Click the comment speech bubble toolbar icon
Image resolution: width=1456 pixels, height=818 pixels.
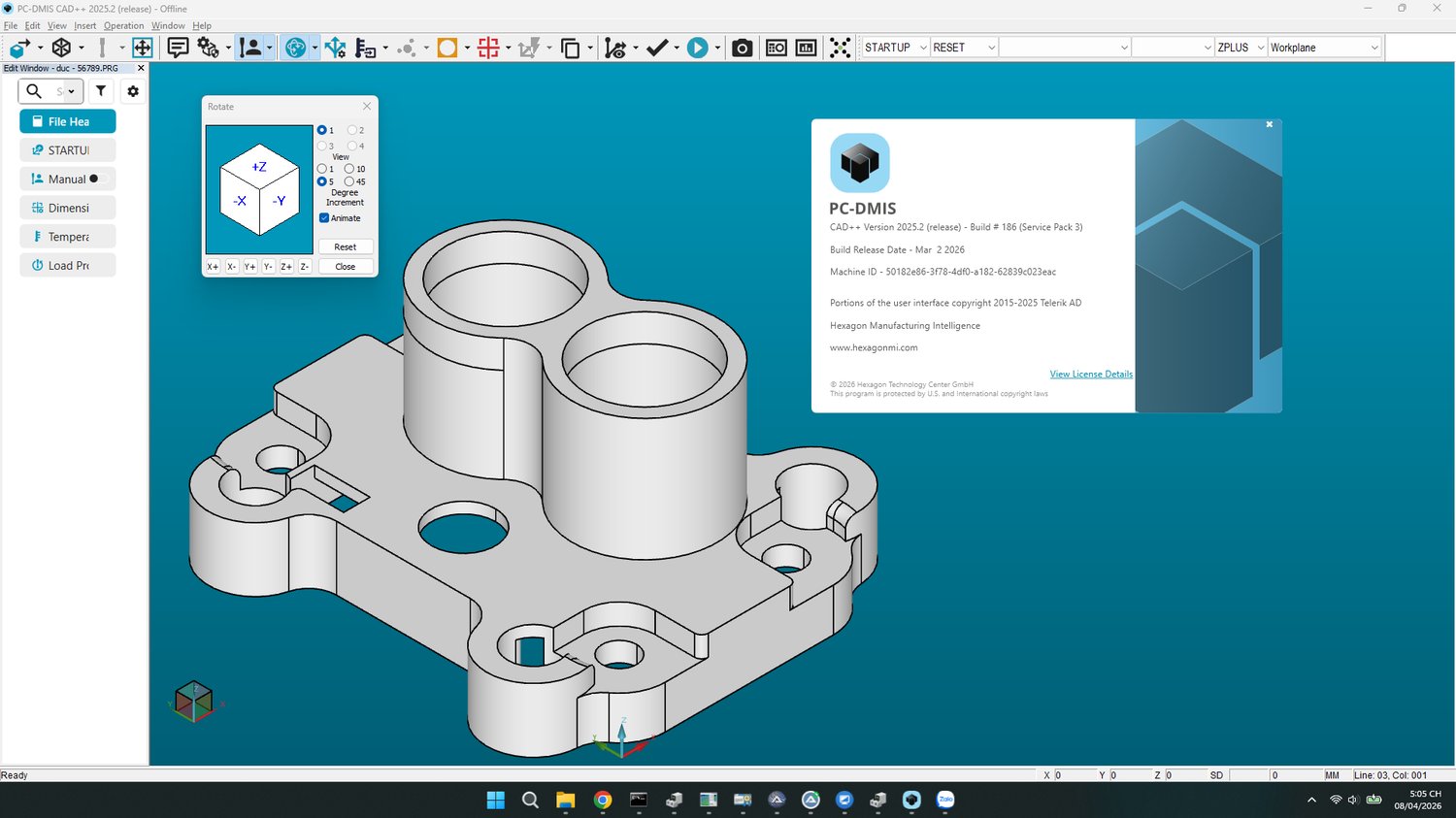[x=178, y=48]
